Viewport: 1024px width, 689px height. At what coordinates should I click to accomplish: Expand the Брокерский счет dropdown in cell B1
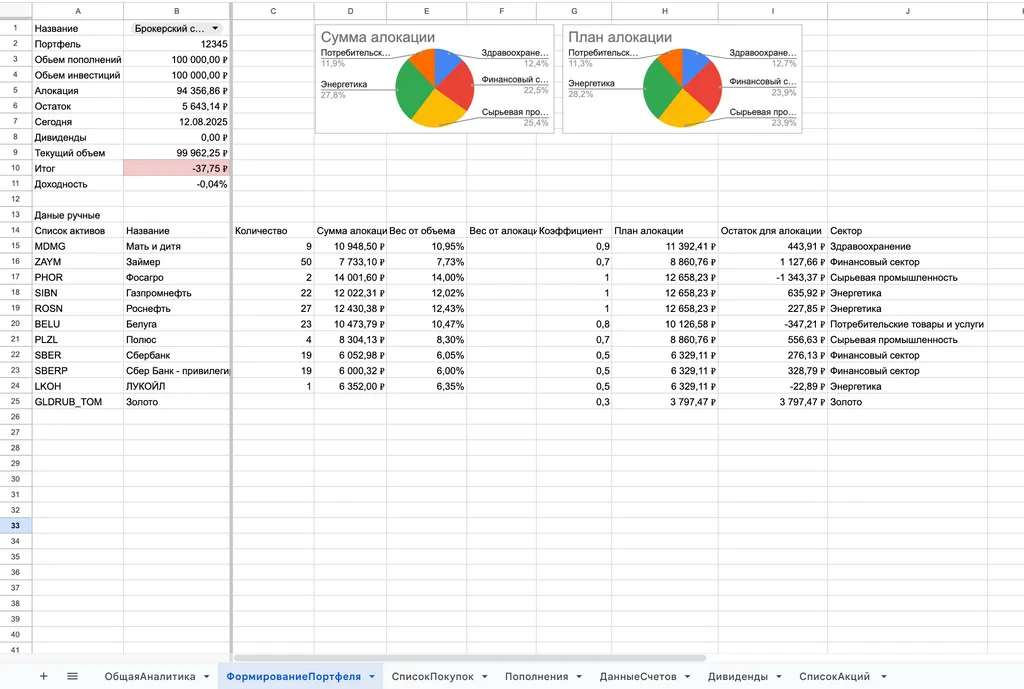click(x=214, y=29)
